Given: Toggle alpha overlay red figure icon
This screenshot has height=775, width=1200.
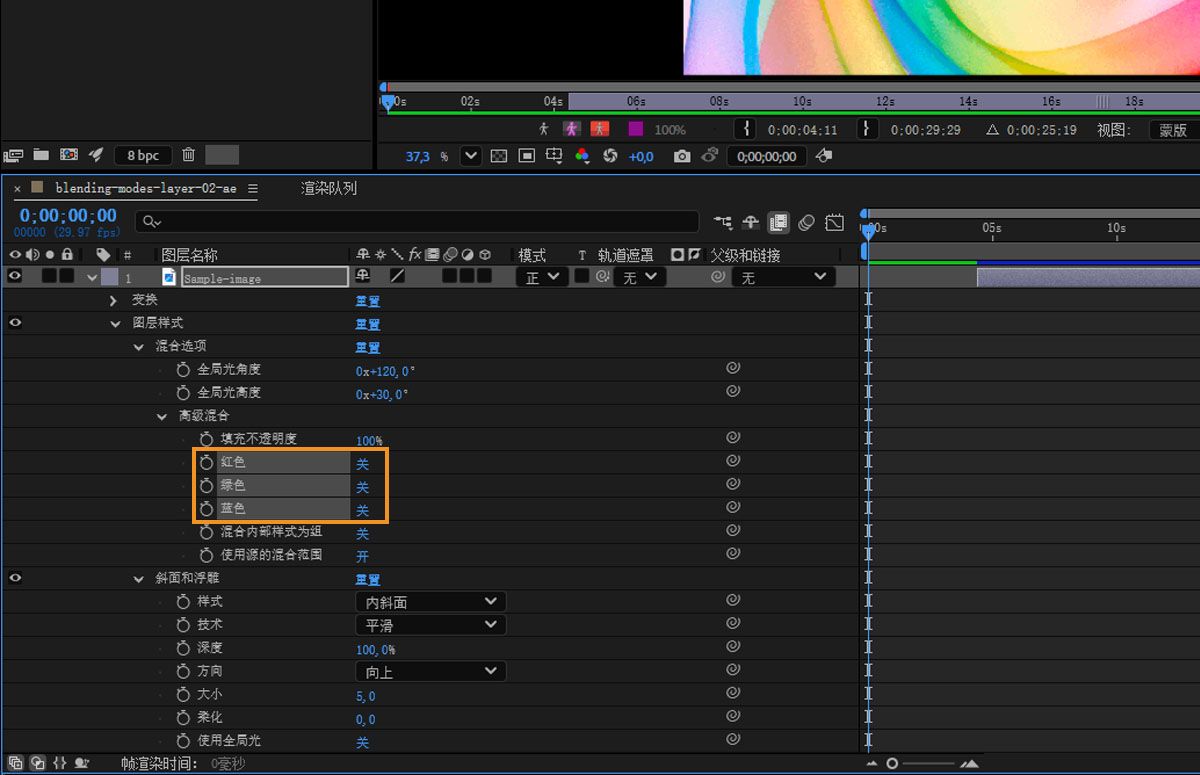Looking at the screenshot, I should (600, 129).
